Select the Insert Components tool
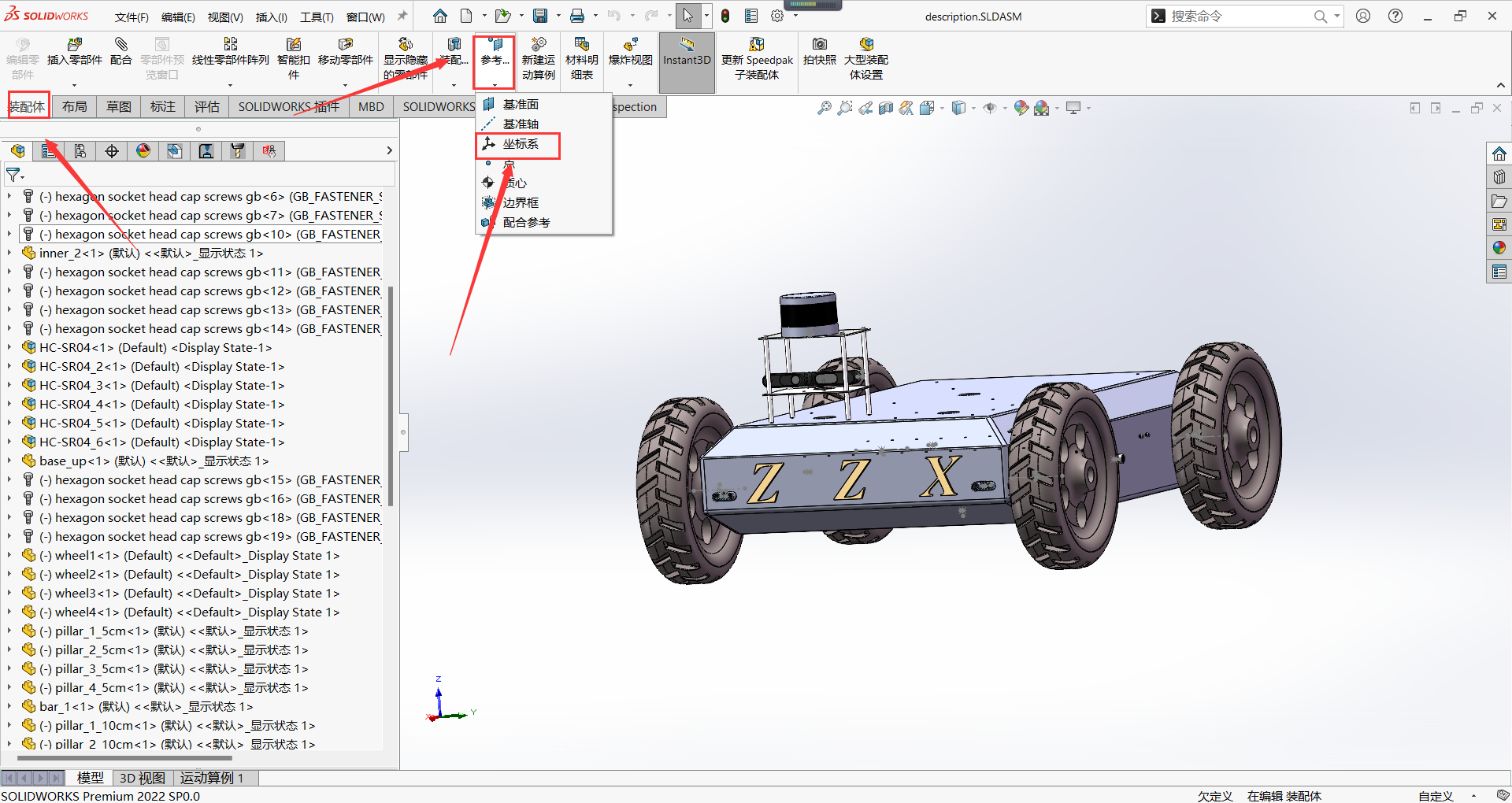 (x=74, y=54)
